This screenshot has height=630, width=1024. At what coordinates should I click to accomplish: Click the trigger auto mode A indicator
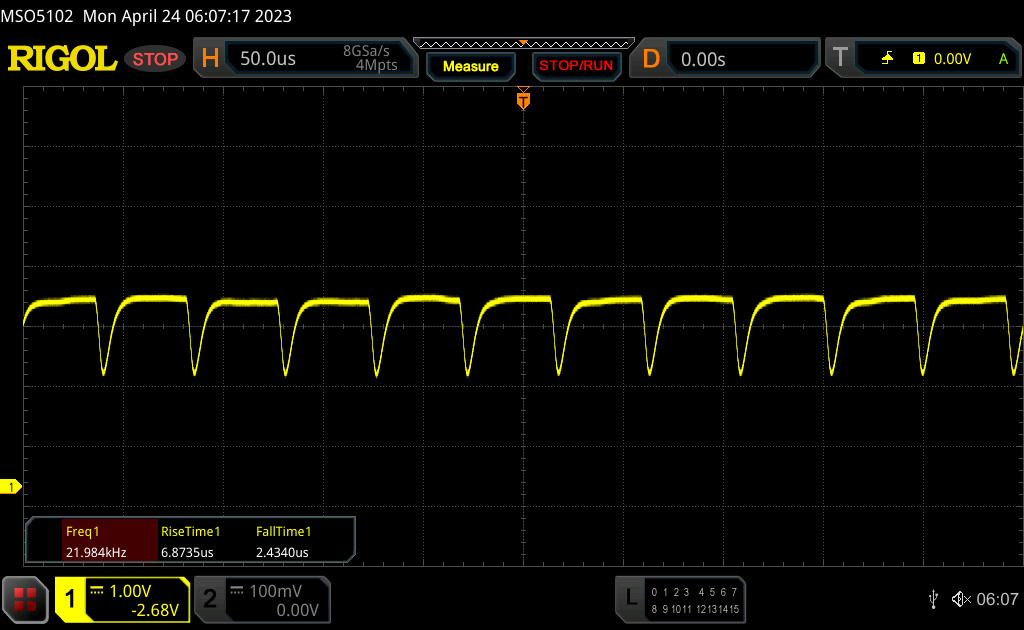(1003, 59)
